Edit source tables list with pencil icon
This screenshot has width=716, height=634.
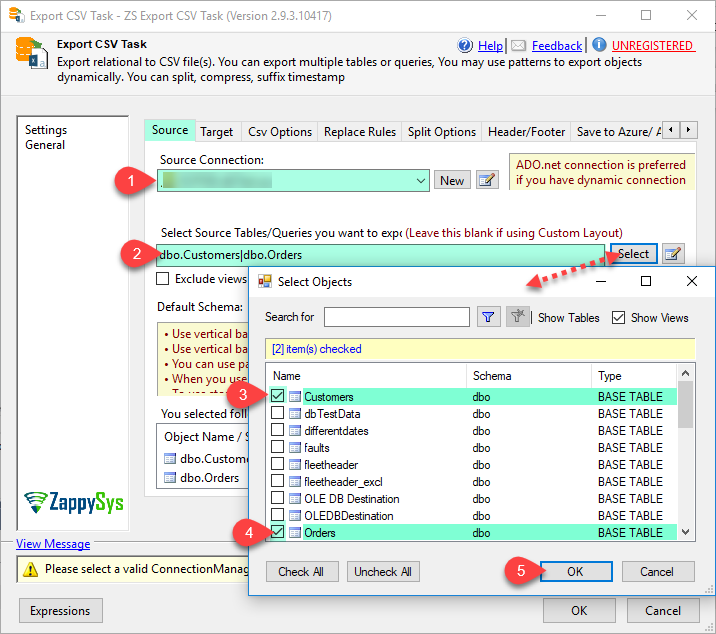(673, 254)
